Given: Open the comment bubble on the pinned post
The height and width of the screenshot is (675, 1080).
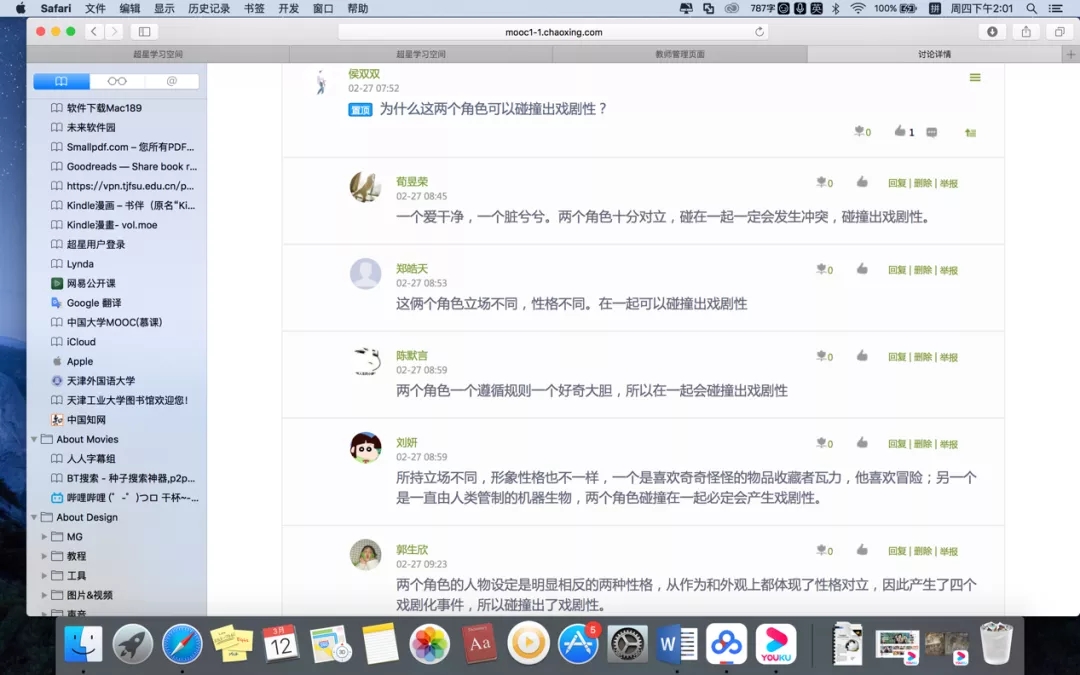Looking at the screenshot, I should click(932, 132).
